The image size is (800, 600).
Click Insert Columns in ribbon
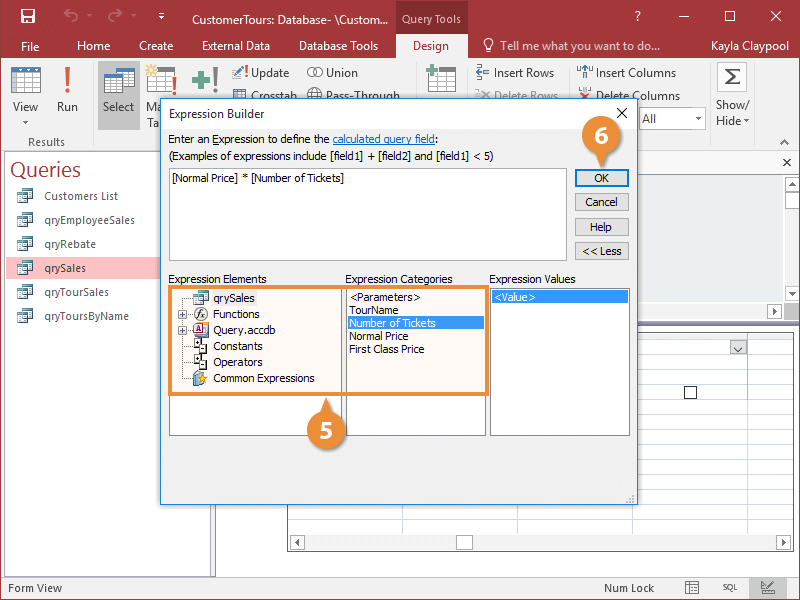(627, 72)
